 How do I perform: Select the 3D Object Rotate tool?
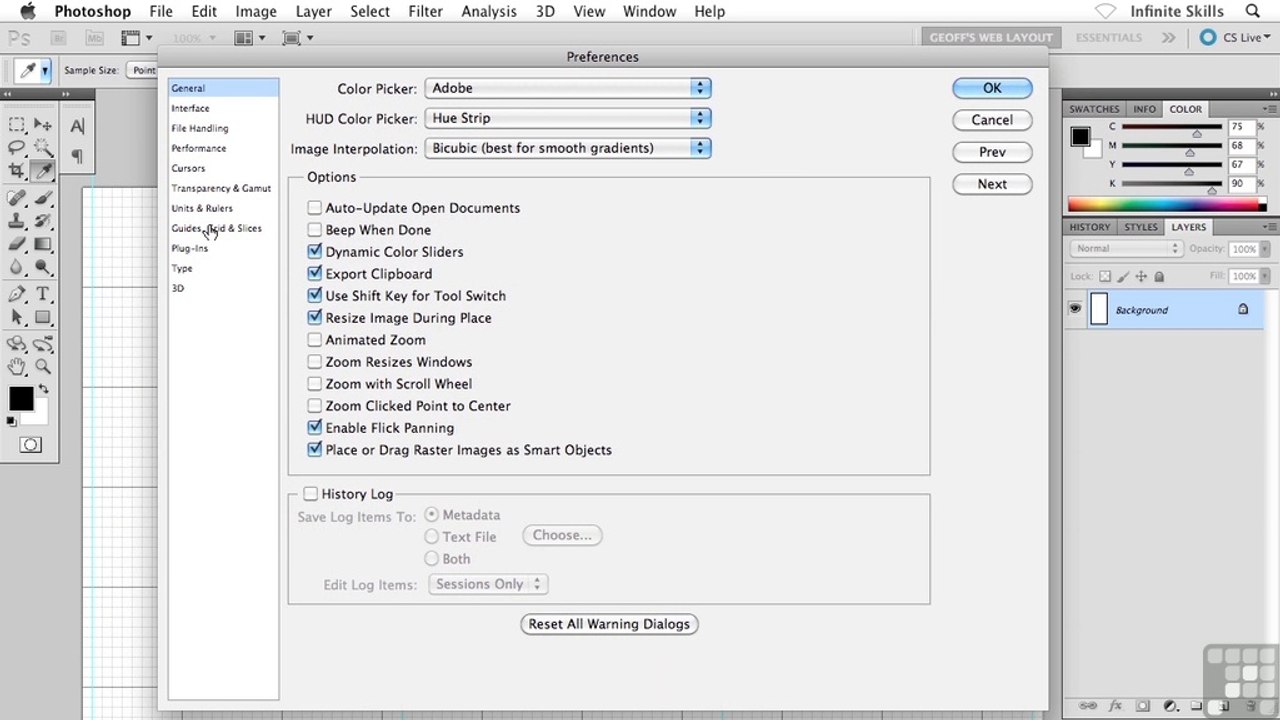(17, 343)
